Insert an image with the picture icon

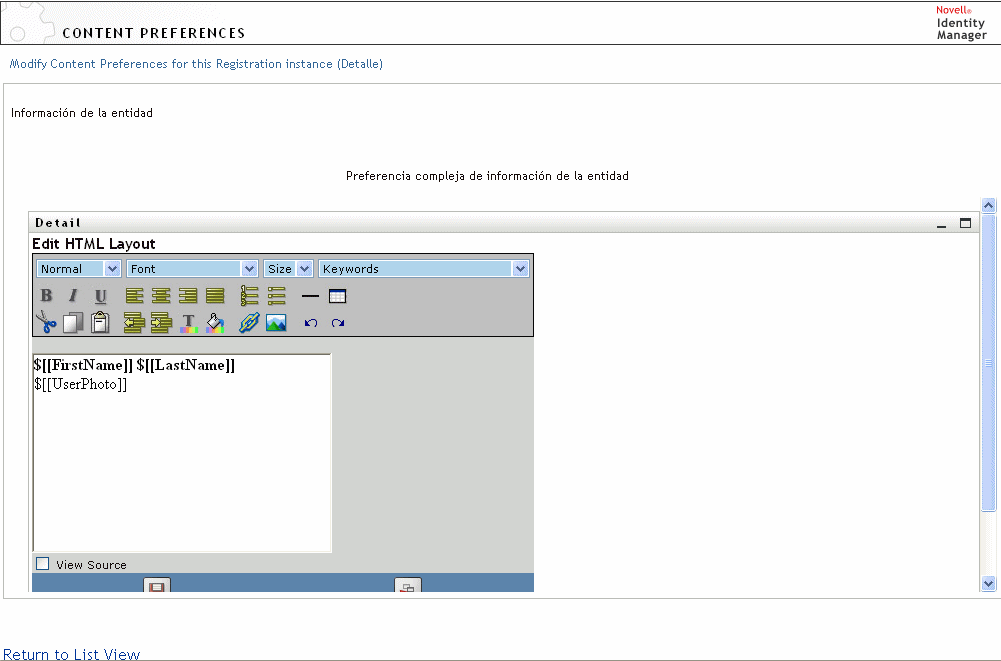[x=276, y=323]
